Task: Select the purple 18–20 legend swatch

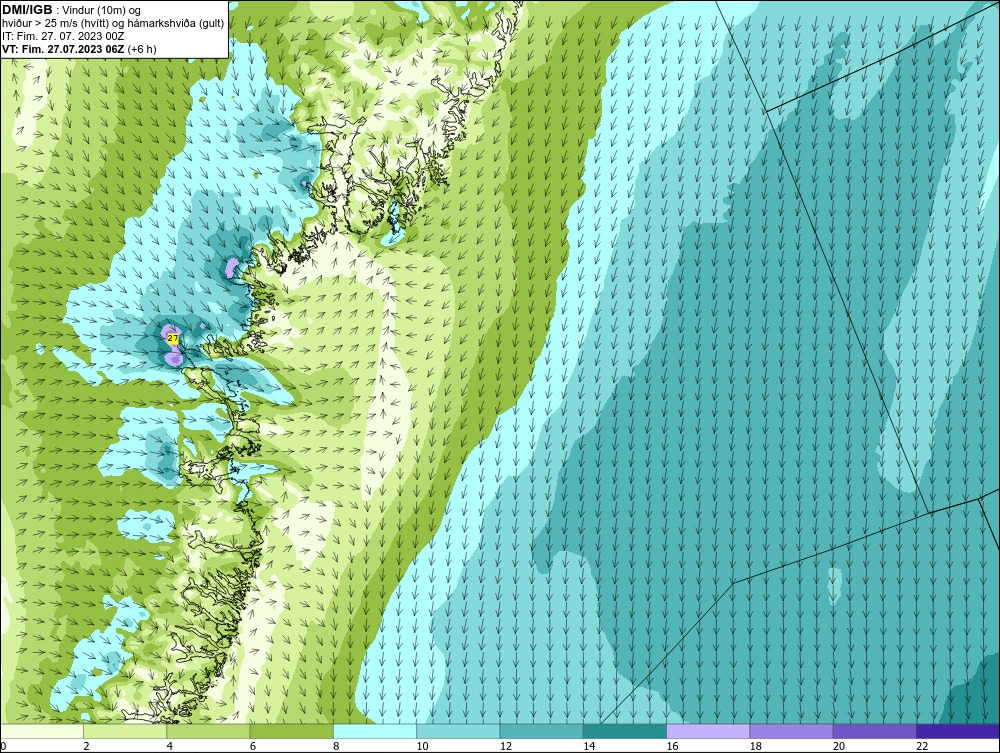Action: point(791,731)
